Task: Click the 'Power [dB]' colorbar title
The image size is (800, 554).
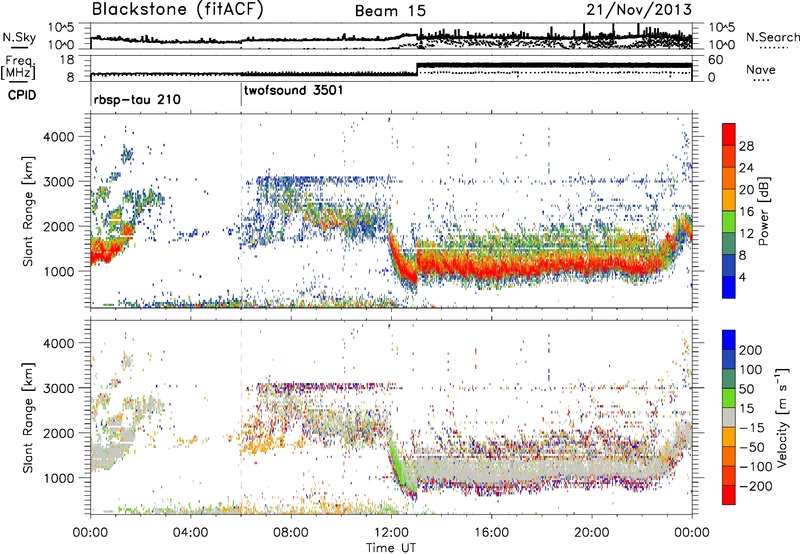Action: click(x=764, y=211)
